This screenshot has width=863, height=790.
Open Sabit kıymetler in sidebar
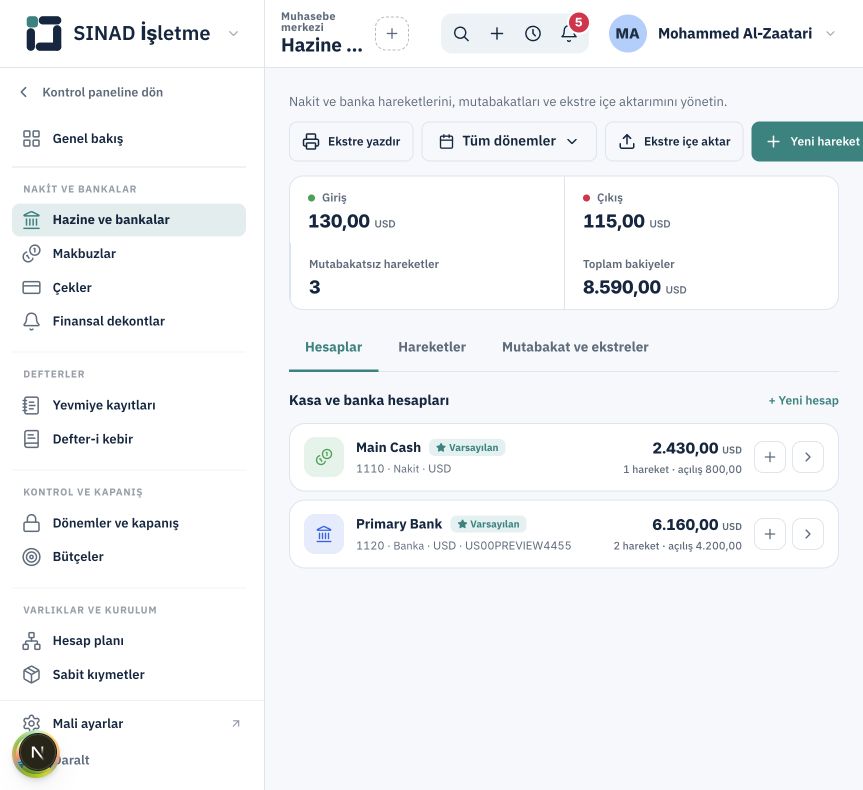129,674
